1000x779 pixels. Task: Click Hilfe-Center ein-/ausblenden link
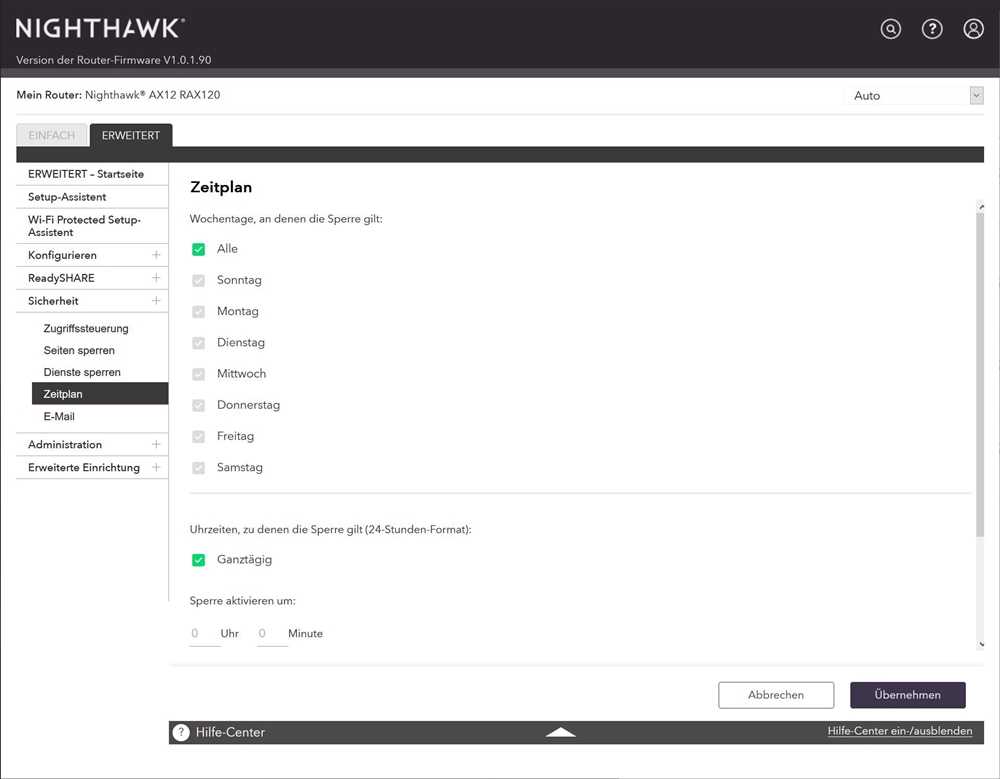click(x=899, y=731)
